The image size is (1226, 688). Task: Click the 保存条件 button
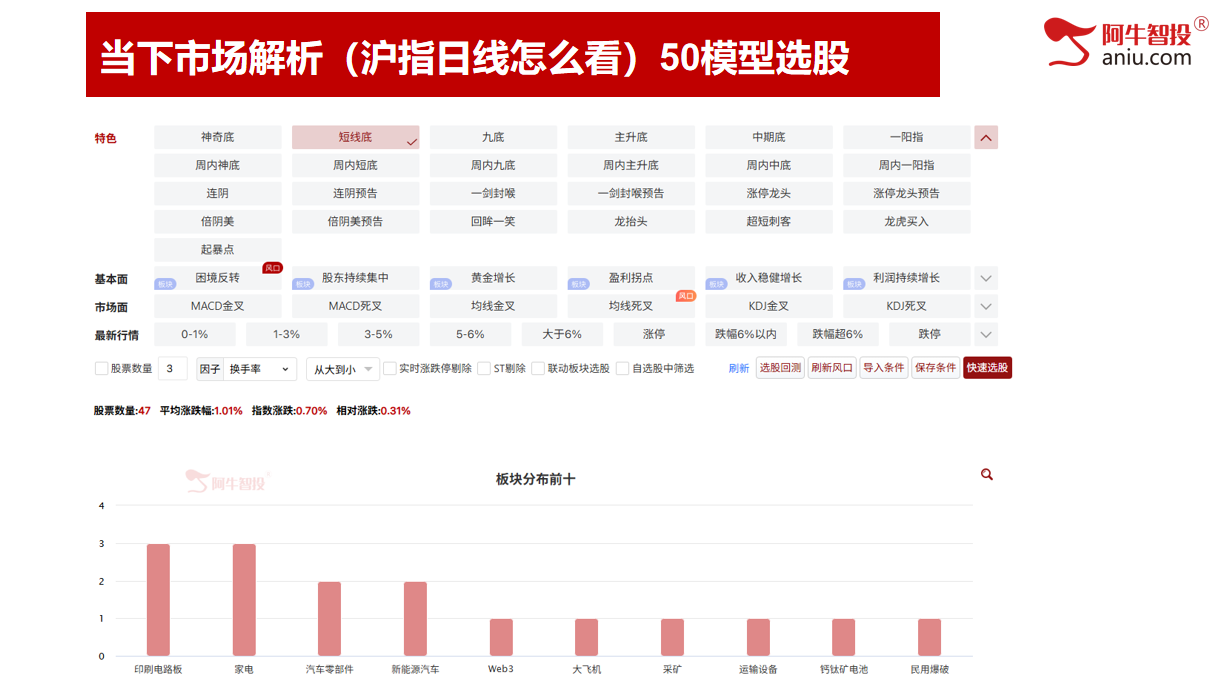(x=935, y=368)
